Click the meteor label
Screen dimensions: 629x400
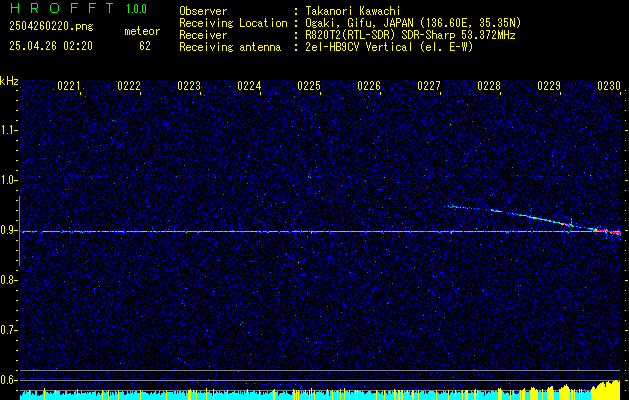pos(142,31)
